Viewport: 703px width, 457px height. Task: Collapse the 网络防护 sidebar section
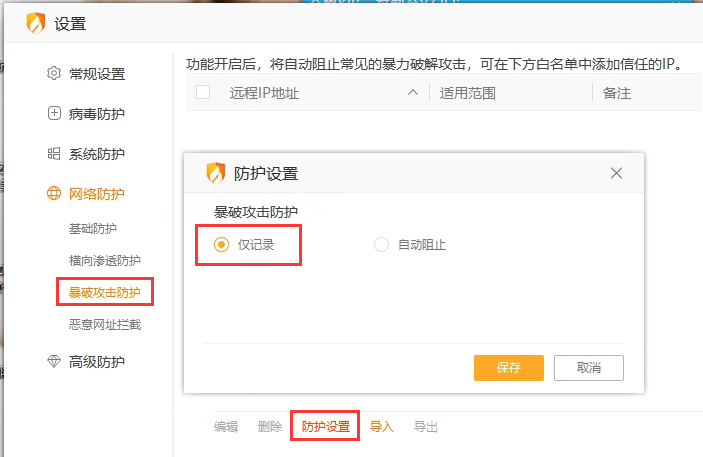[97, 194]
